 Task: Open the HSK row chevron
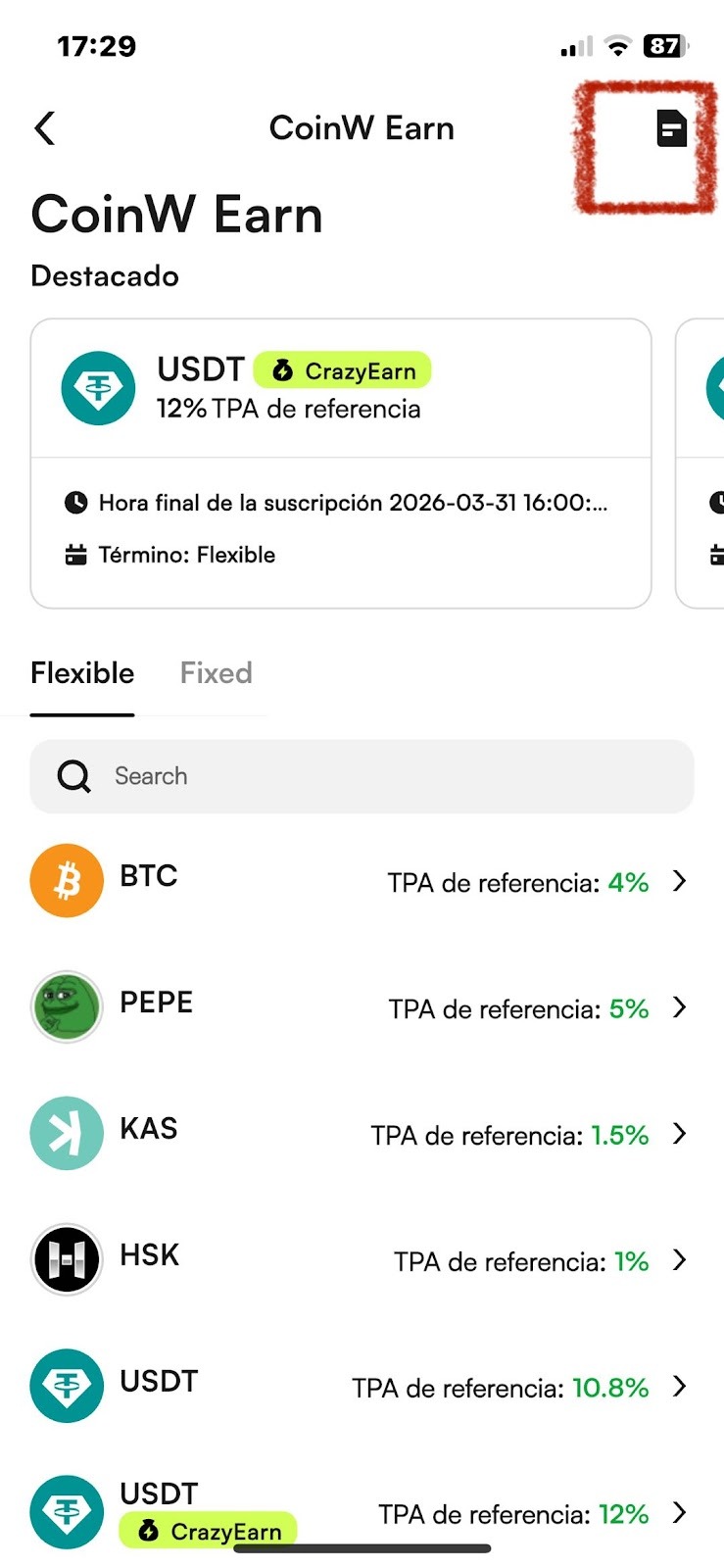coord(680,1260)
